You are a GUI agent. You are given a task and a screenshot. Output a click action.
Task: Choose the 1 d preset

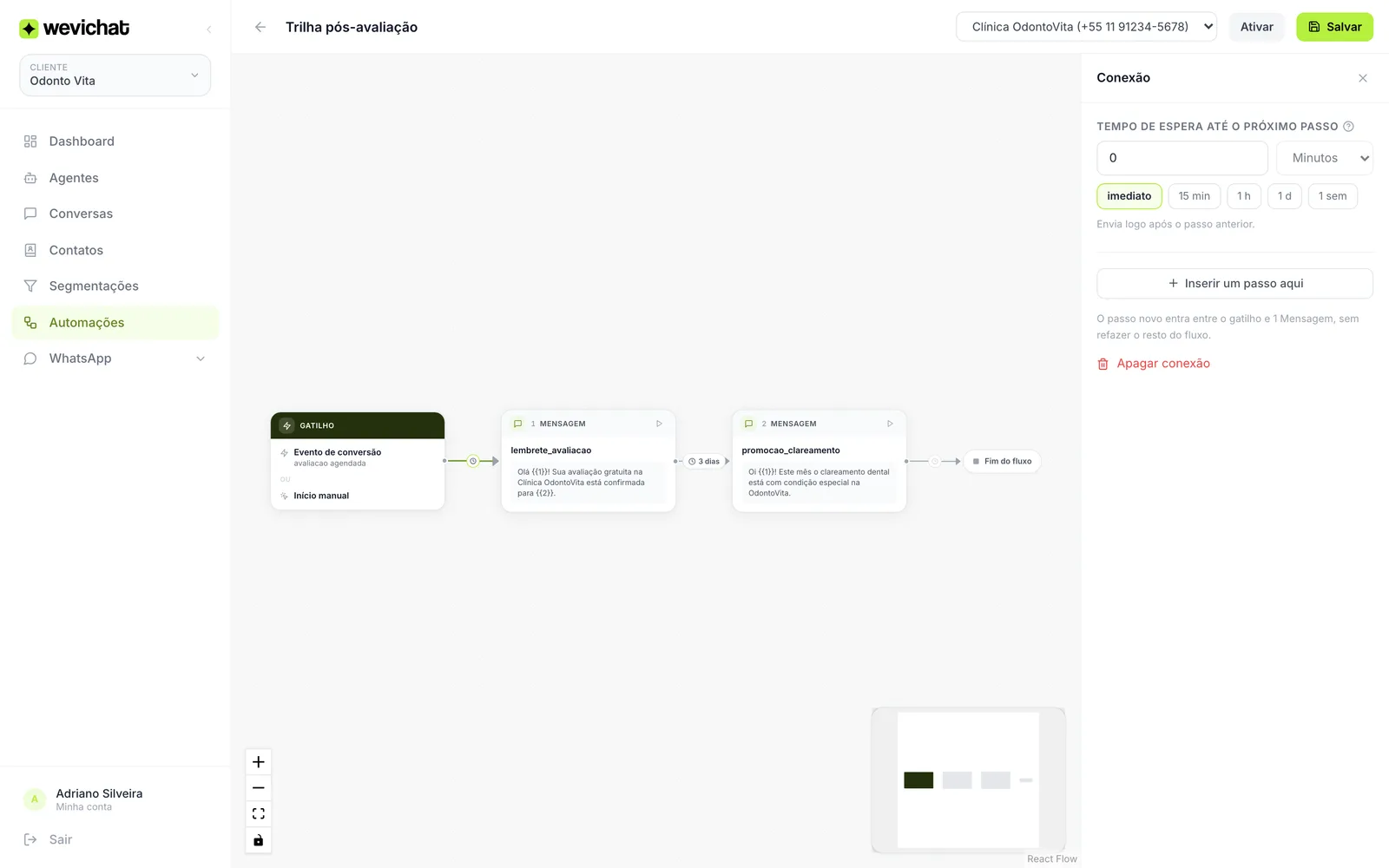[x=1285, y=196]
